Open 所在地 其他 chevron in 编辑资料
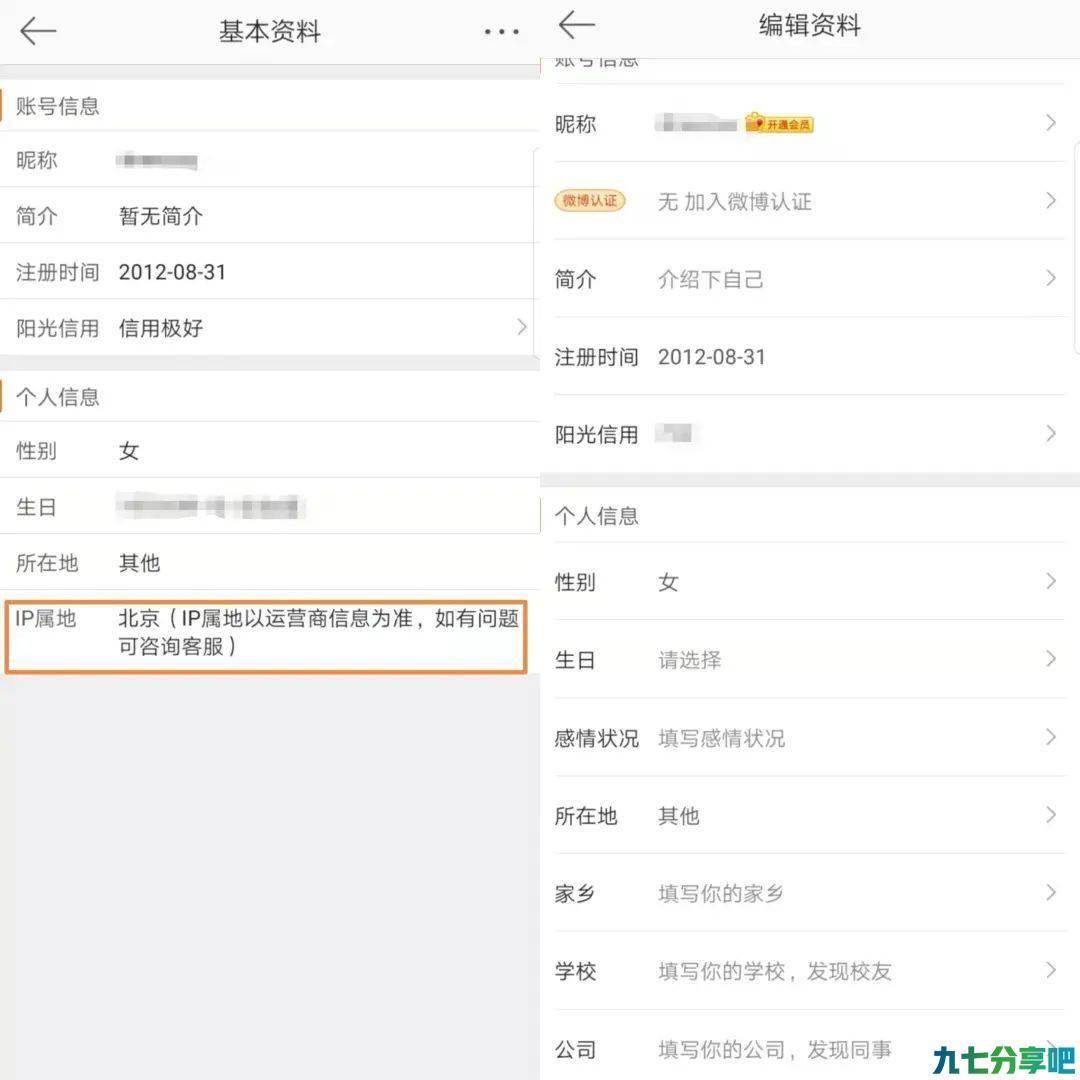The image size is (1080, 1080). (x=1051, y=815)
